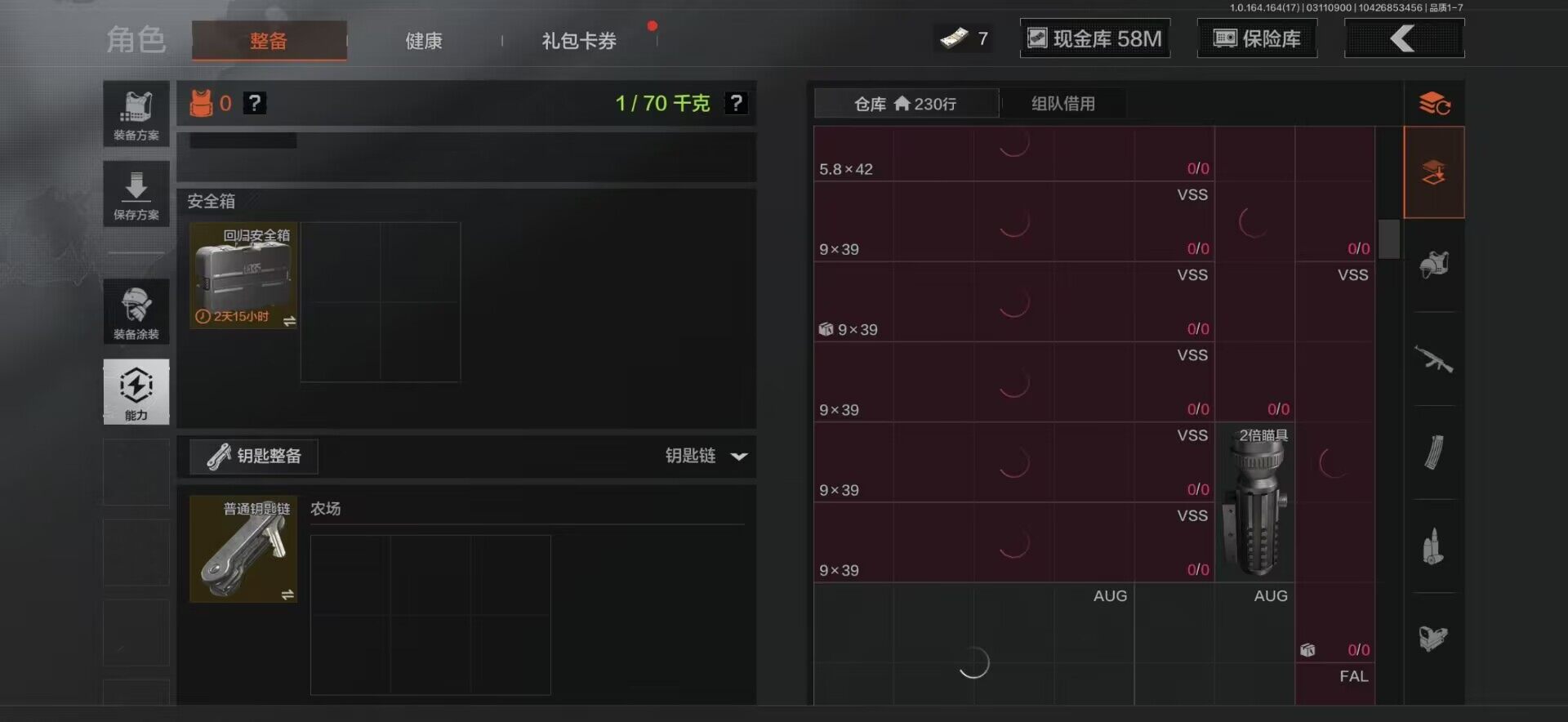Click the weight limit question mark help
The width and height of the screenshot is (1568, 722).
[x=736, y=103]
